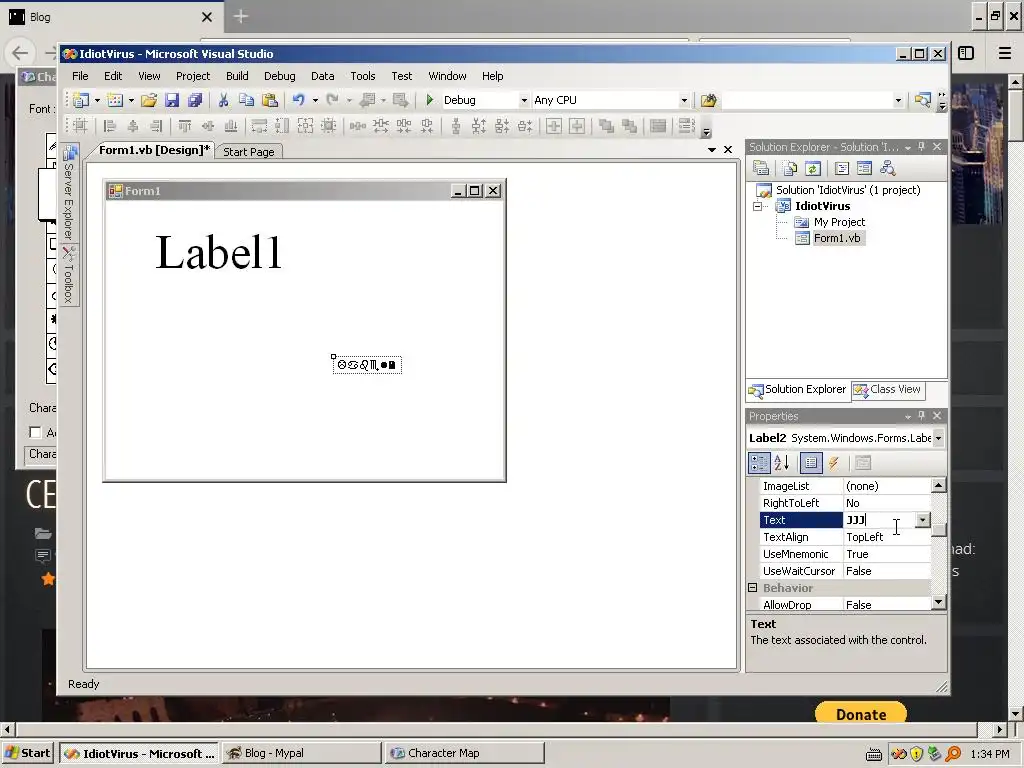Click View Class Diagram icon in Solution Explorer
The width and height of the screenshot is (1024, 768).
click(888, 168)
